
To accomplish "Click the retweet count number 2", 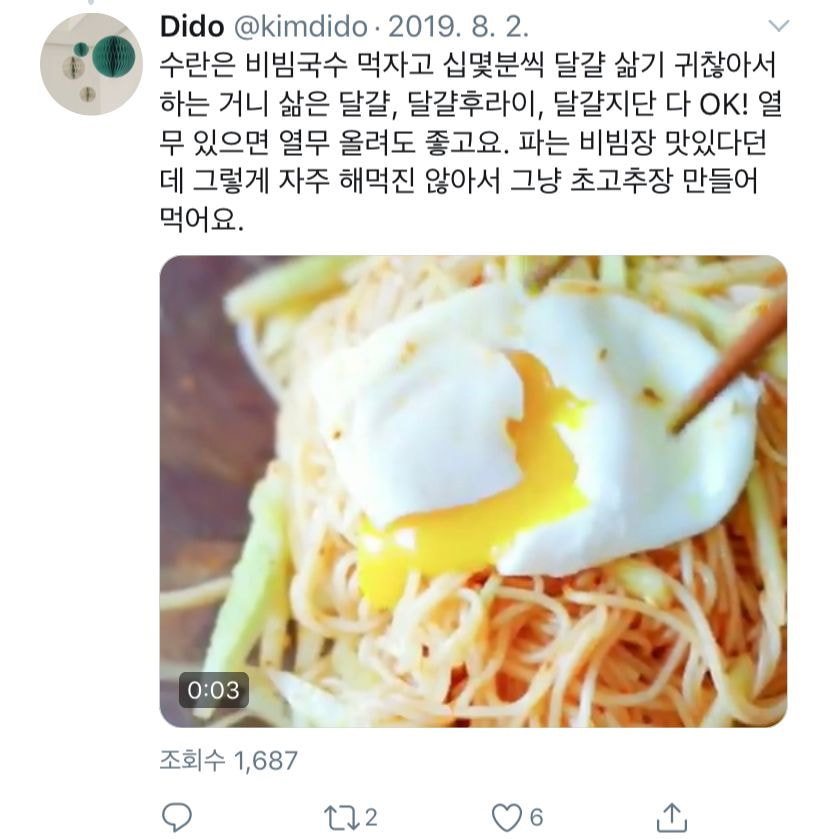I will coord(371,818).
